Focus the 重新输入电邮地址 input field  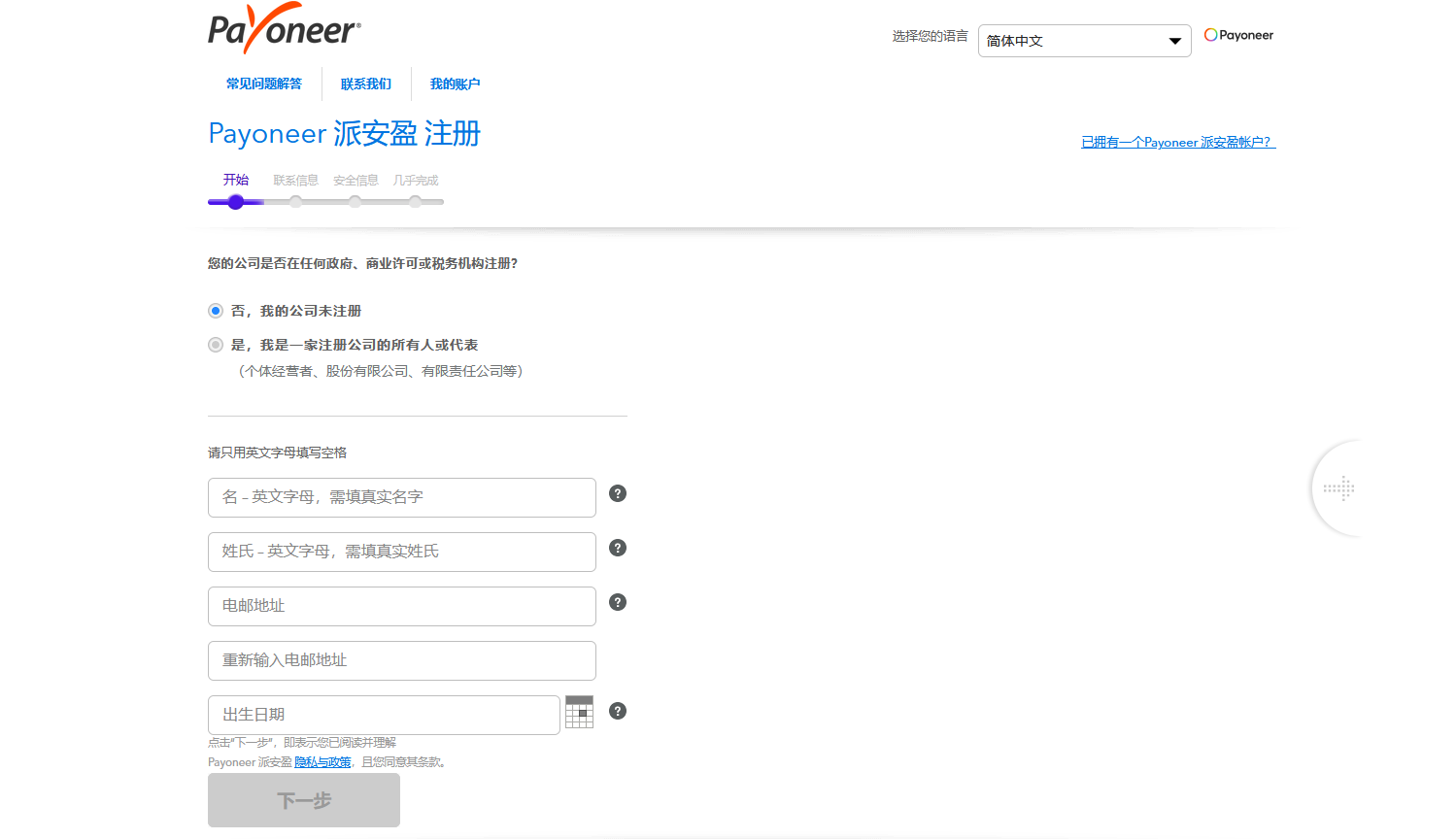pos(402,660)
